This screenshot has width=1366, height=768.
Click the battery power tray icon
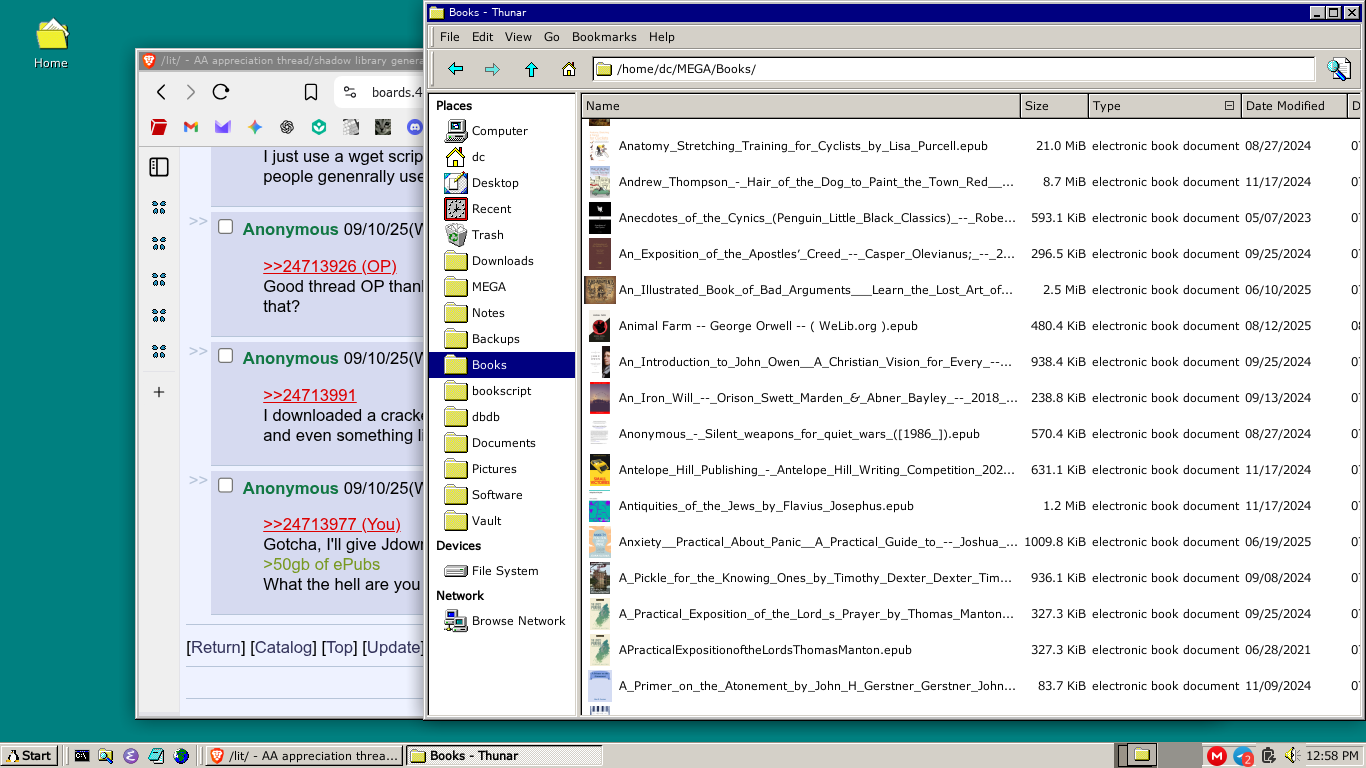(1268, 756)
